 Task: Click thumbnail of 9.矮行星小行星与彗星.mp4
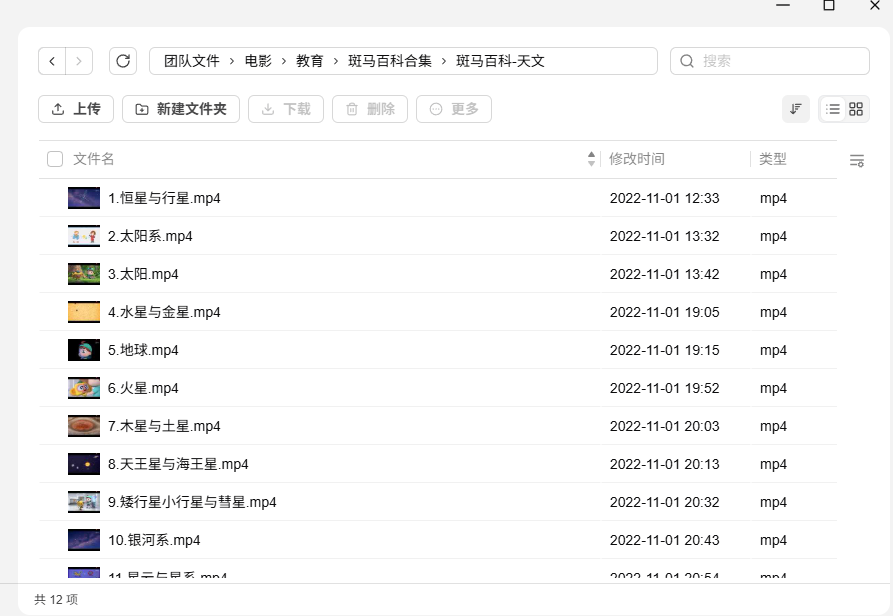pos(84,502)
